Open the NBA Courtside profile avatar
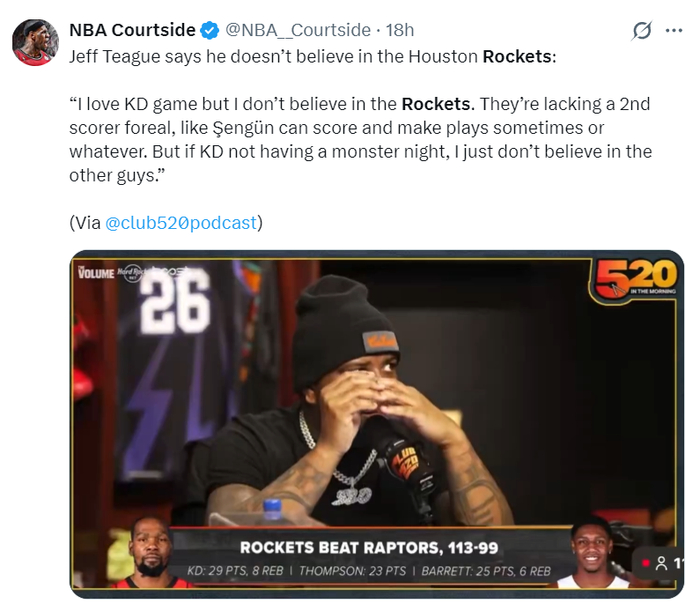This screenshot has height=604, width=700. (x=35, y=42)
